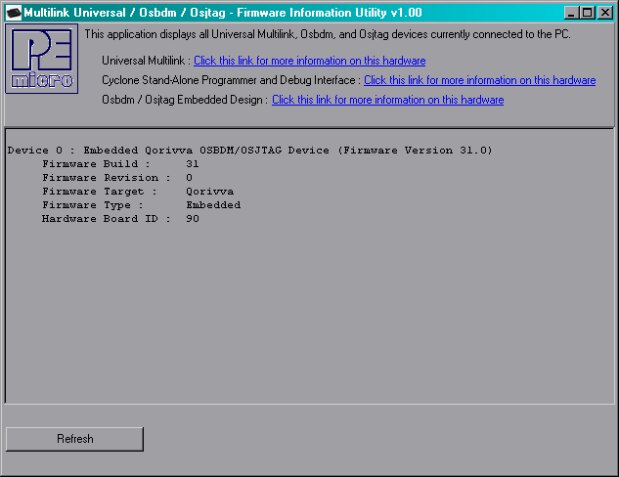Open the Cyclone Stand-Alone Programmer hardware information link

[480, 80]
